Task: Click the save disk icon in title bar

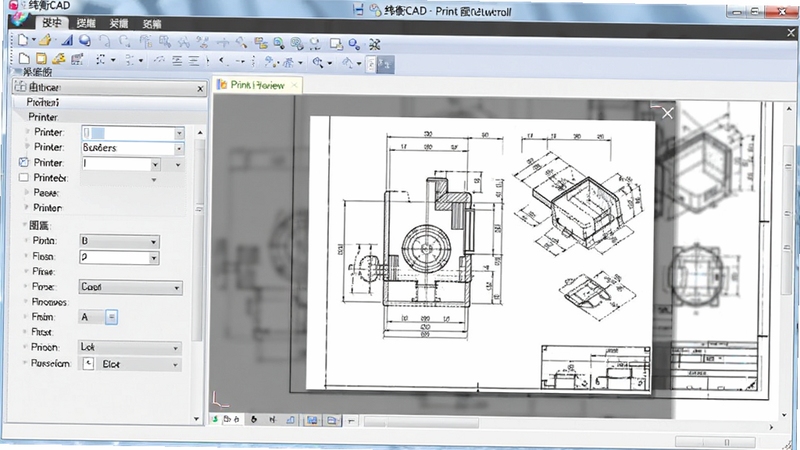Action: point(359,10)
